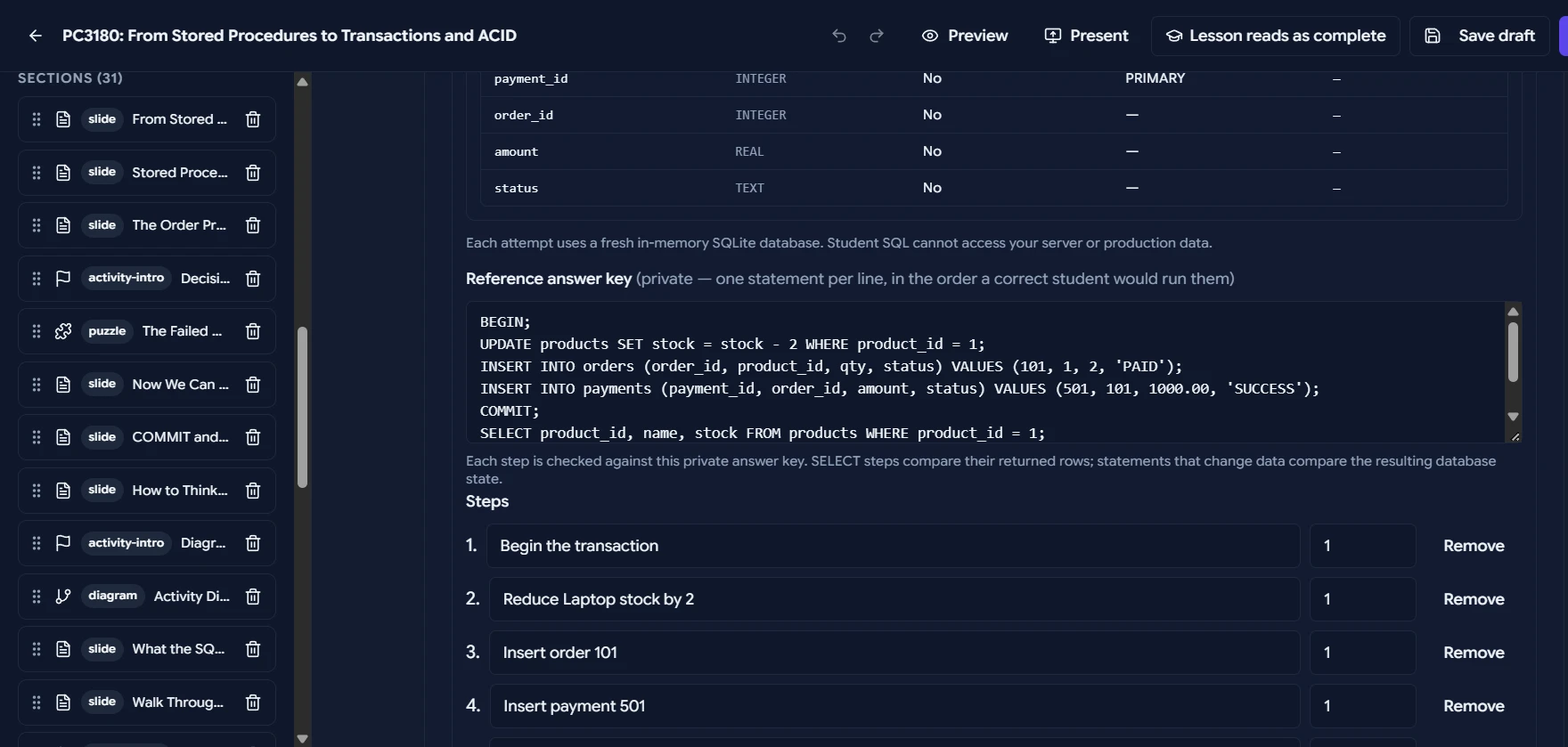Screen dimensions: 1568x747
Task: Edit step 3 'Insert order 101' field
Action: click(x=894, y=653)
